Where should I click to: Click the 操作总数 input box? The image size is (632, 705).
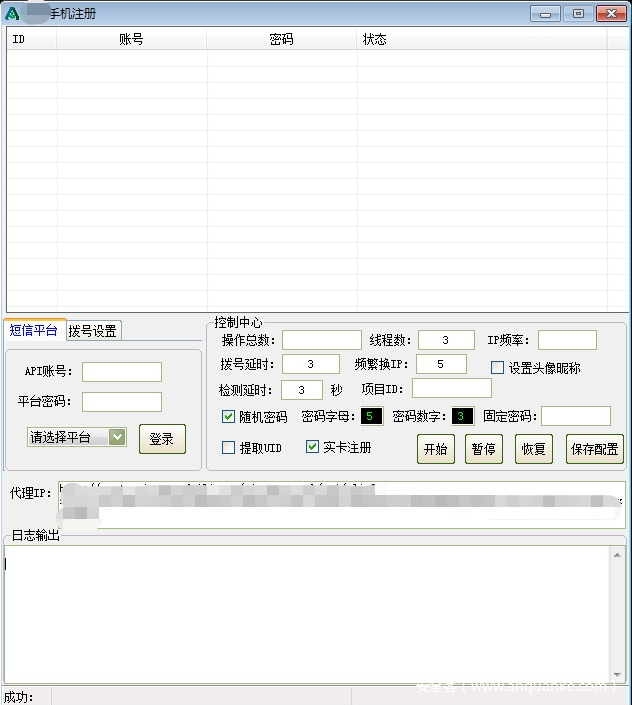[x=321, y=341]
